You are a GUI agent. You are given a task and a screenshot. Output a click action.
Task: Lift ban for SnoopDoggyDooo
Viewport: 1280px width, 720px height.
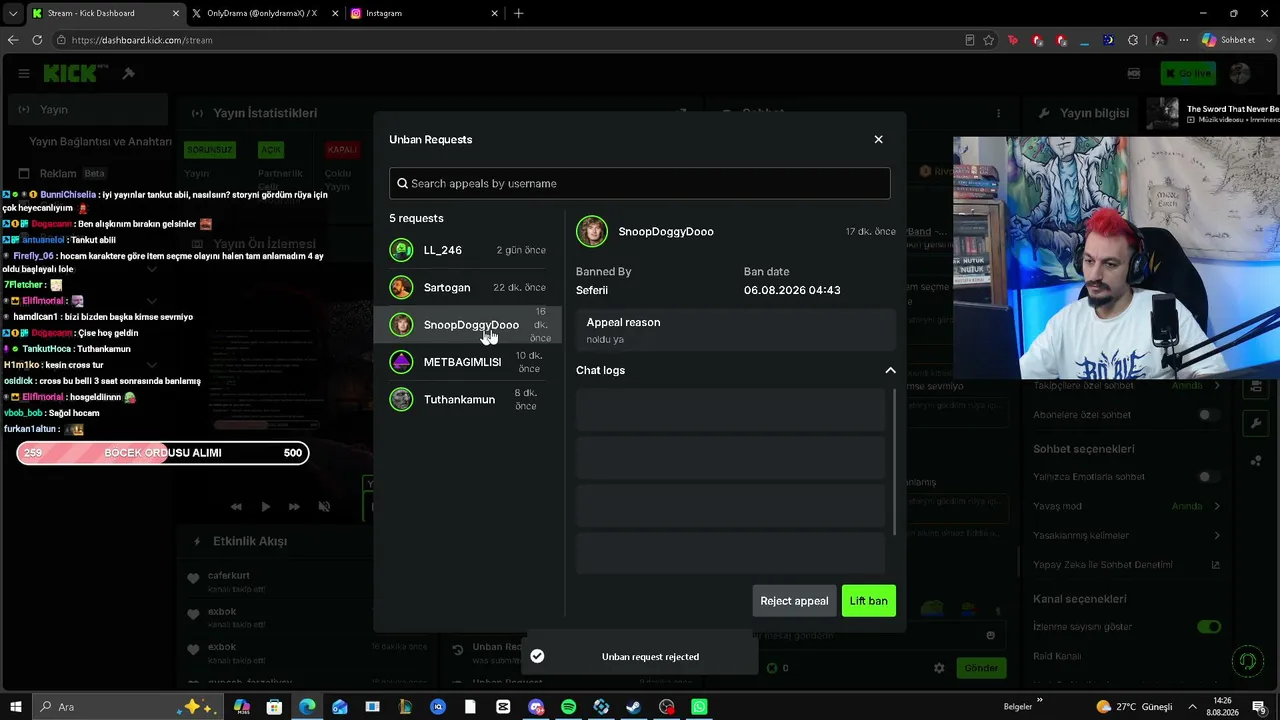coord(869,601)
